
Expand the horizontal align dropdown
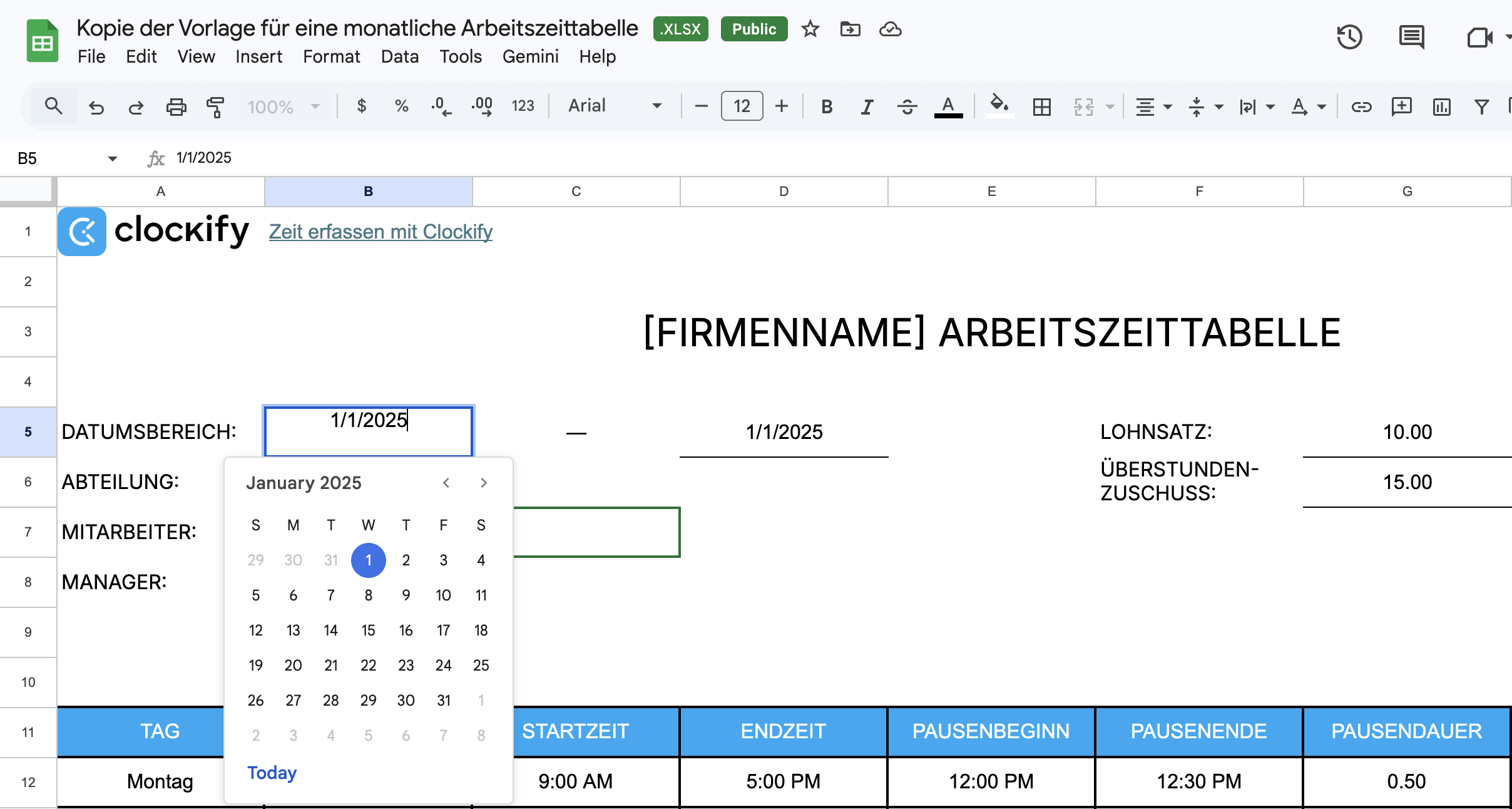[x=1168, y=106]
